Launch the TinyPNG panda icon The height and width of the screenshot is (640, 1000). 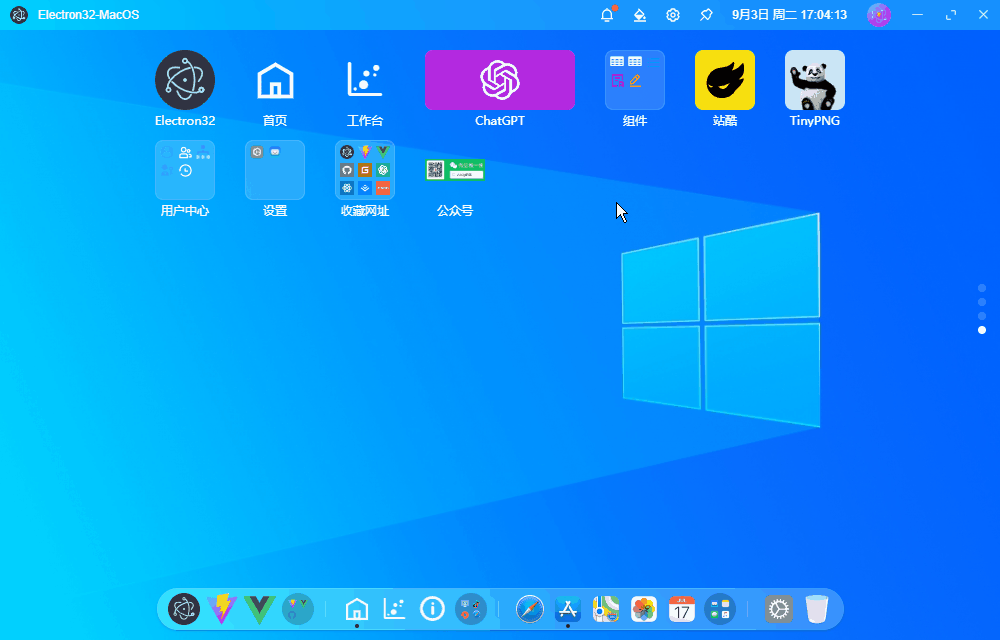pos(814,80)
